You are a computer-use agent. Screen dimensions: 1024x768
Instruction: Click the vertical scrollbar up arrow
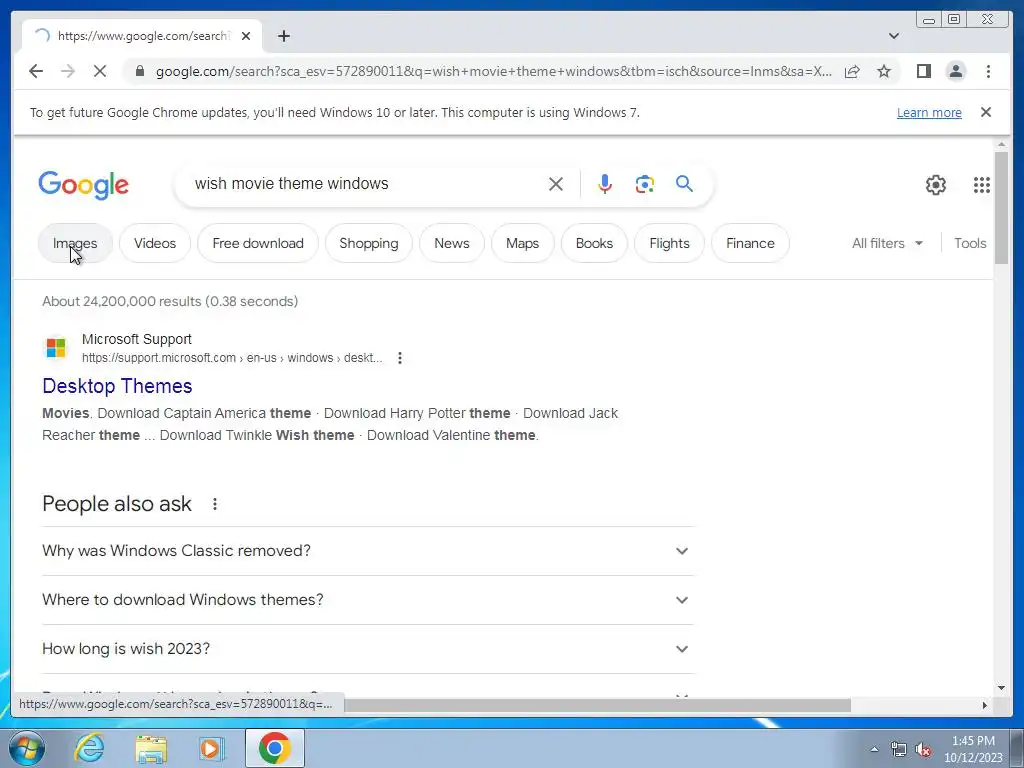1001,144
